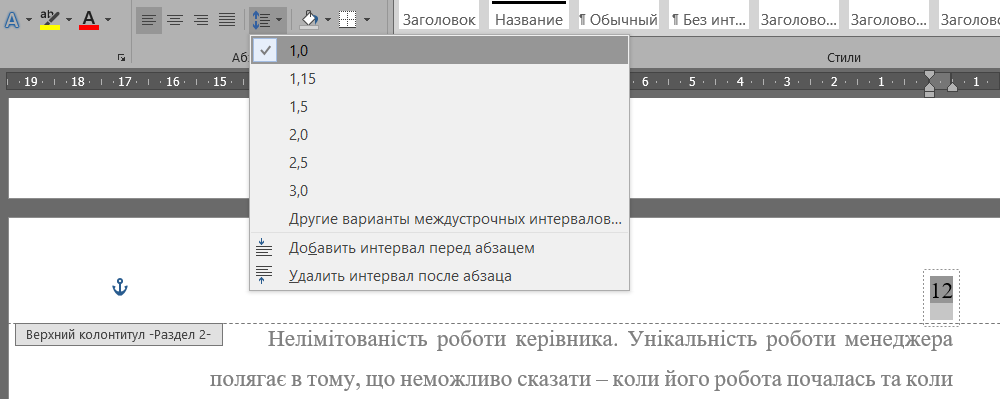This screenshot has width=1000, height=399.
Task: Toggle align text left
Action: [149, 20]
